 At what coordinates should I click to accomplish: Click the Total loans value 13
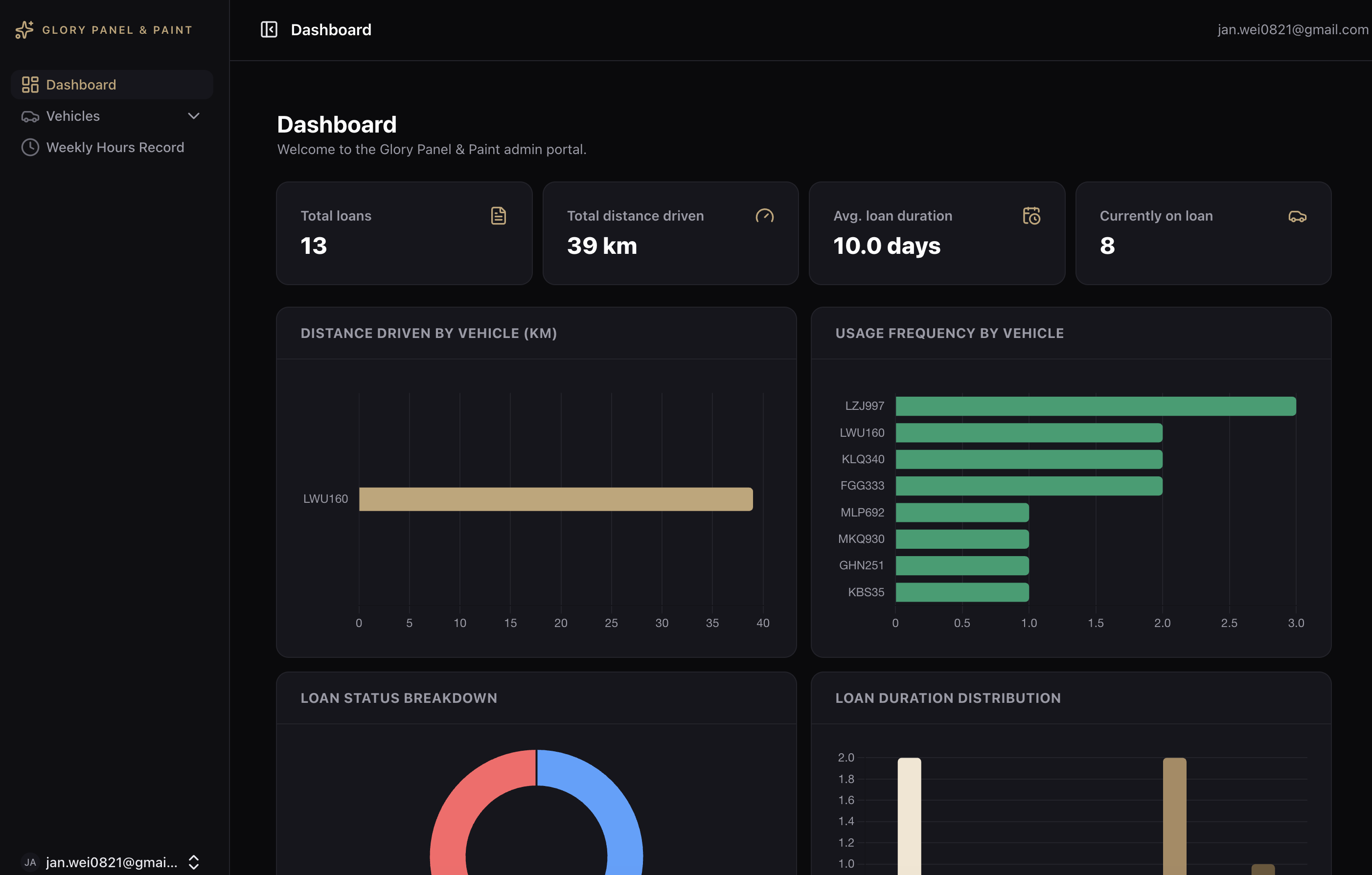pos(314,246)
